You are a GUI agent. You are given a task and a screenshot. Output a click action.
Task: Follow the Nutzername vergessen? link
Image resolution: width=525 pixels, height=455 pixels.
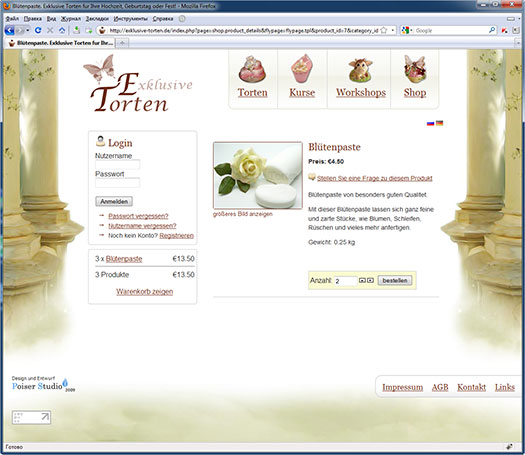pos(142,226)
